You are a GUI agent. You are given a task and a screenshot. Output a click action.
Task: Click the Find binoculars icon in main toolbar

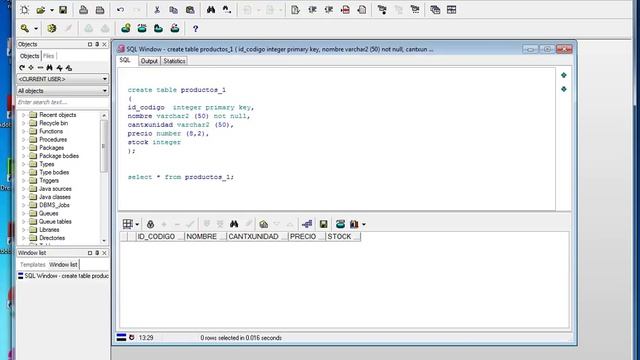click(x=211, y=10)
